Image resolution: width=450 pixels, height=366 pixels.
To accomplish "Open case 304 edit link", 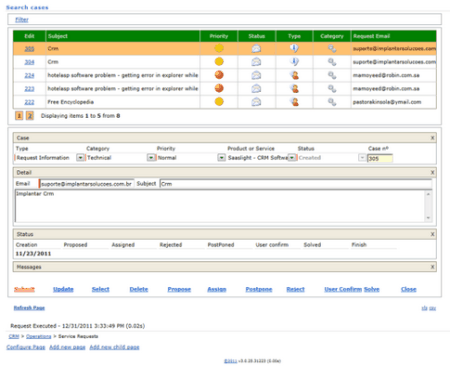I will [29, 62].
